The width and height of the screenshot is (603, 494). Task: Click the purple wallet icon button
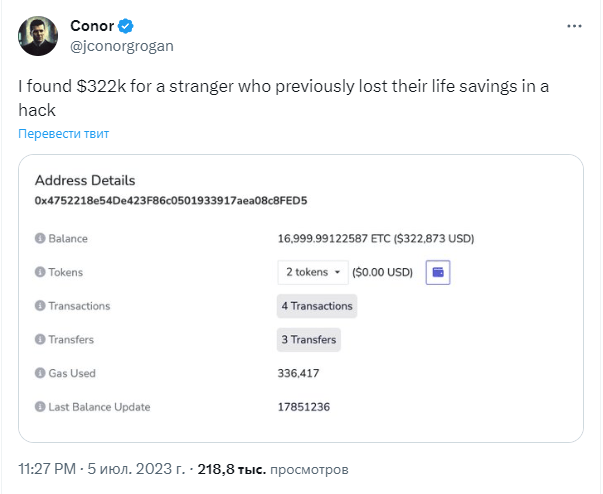tap(438, 272)
